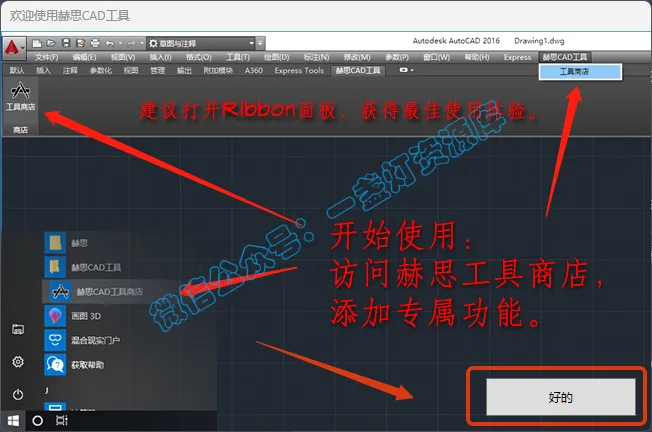Open the 插入(I) menu

pyautogui.click(x=160, y=57)
